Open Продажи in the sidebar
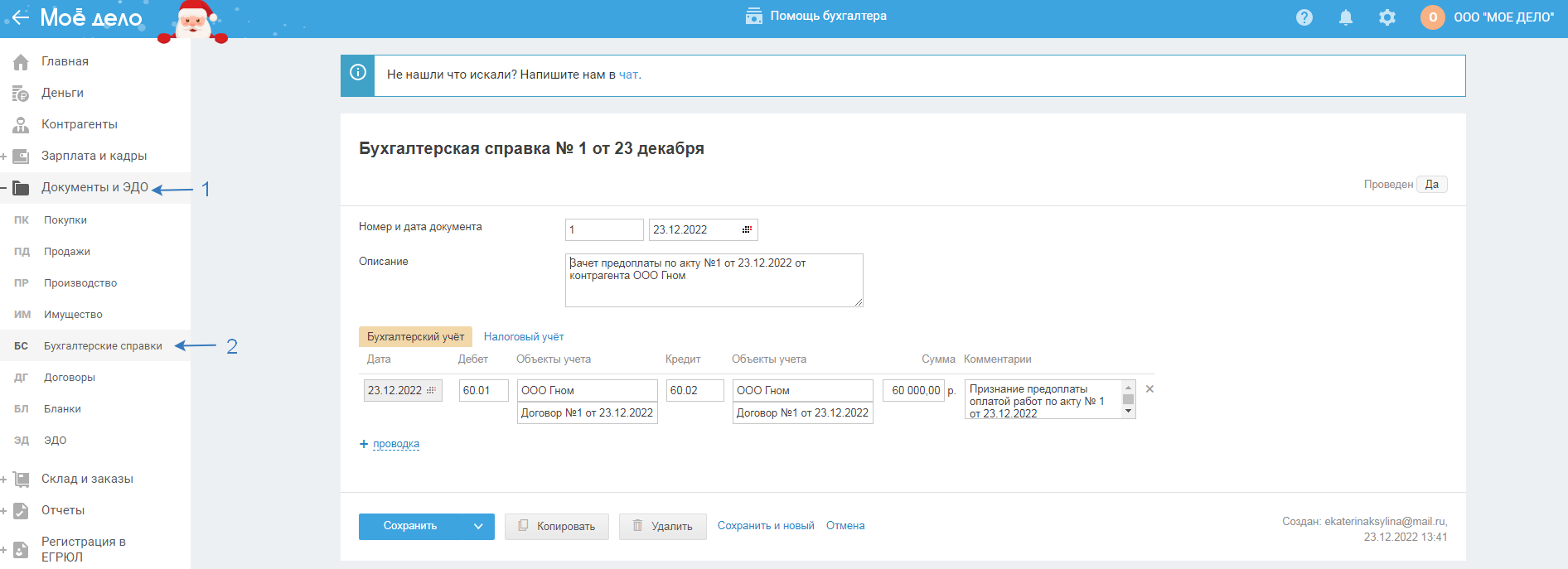 [66, 251]
